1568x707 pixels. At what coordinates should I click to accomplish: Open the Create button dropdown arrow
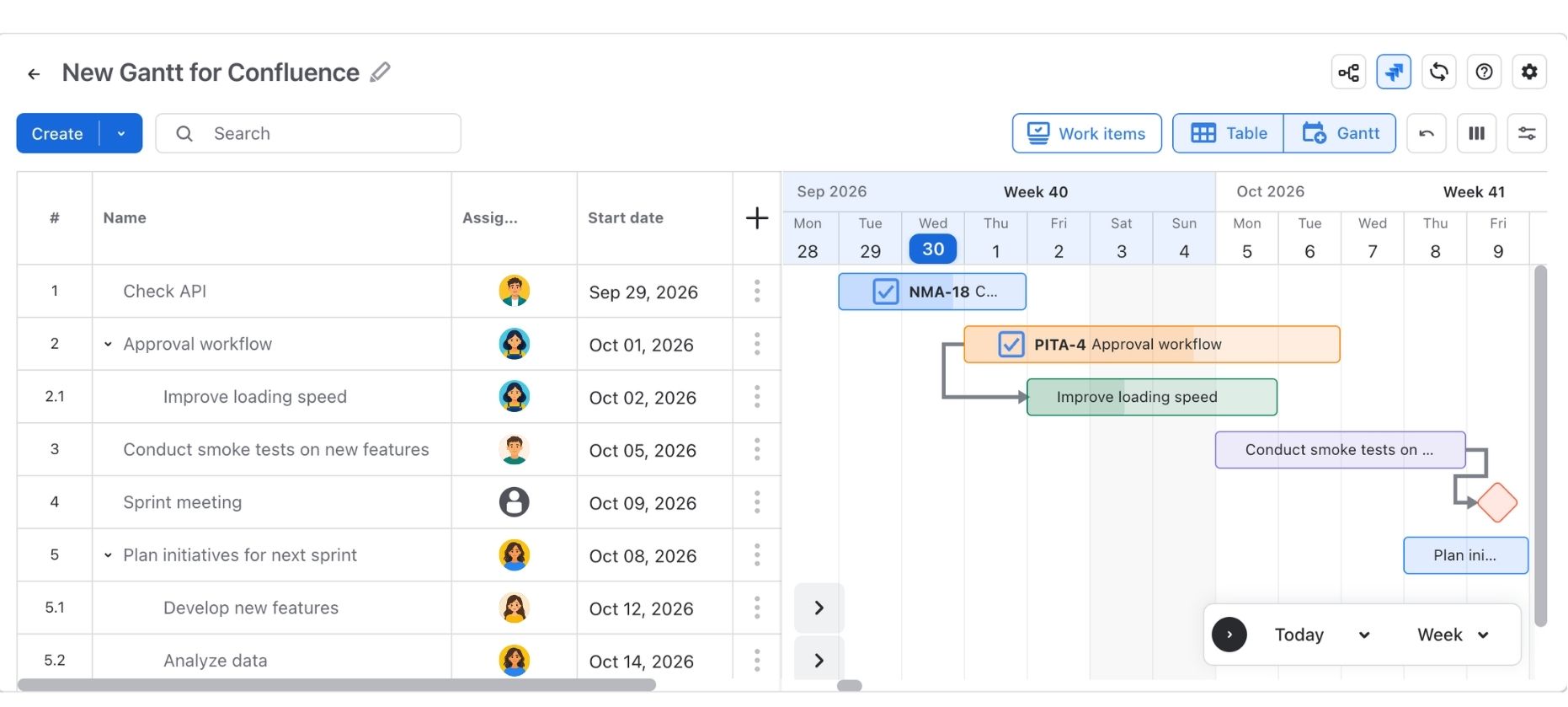[121, 134]
